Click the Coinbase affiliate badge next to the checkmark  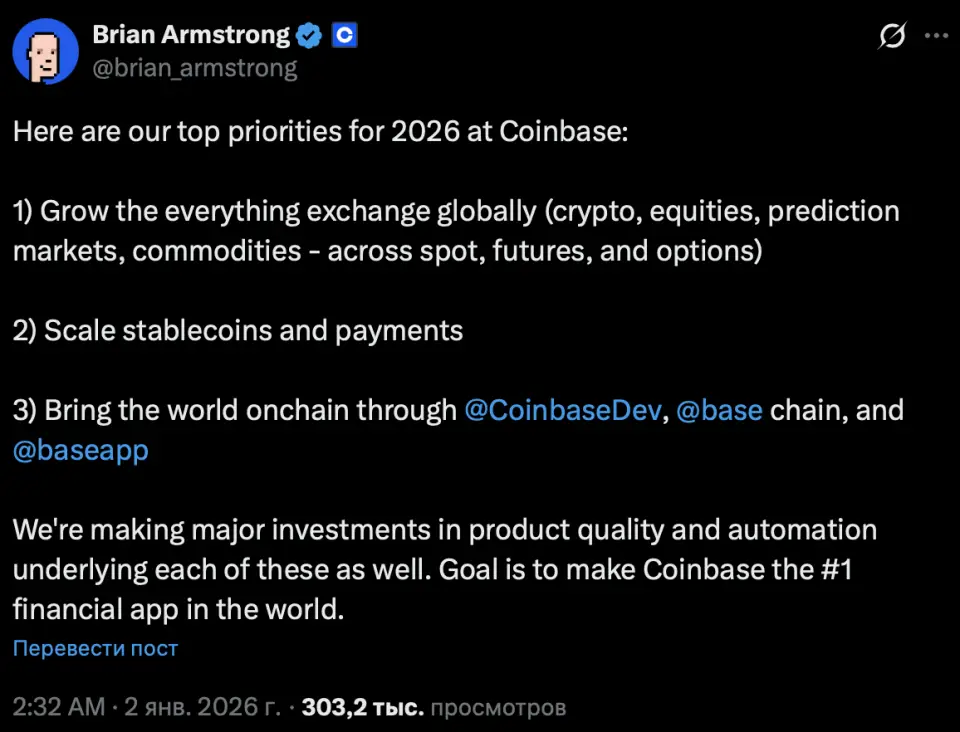(x=344, y=34)
